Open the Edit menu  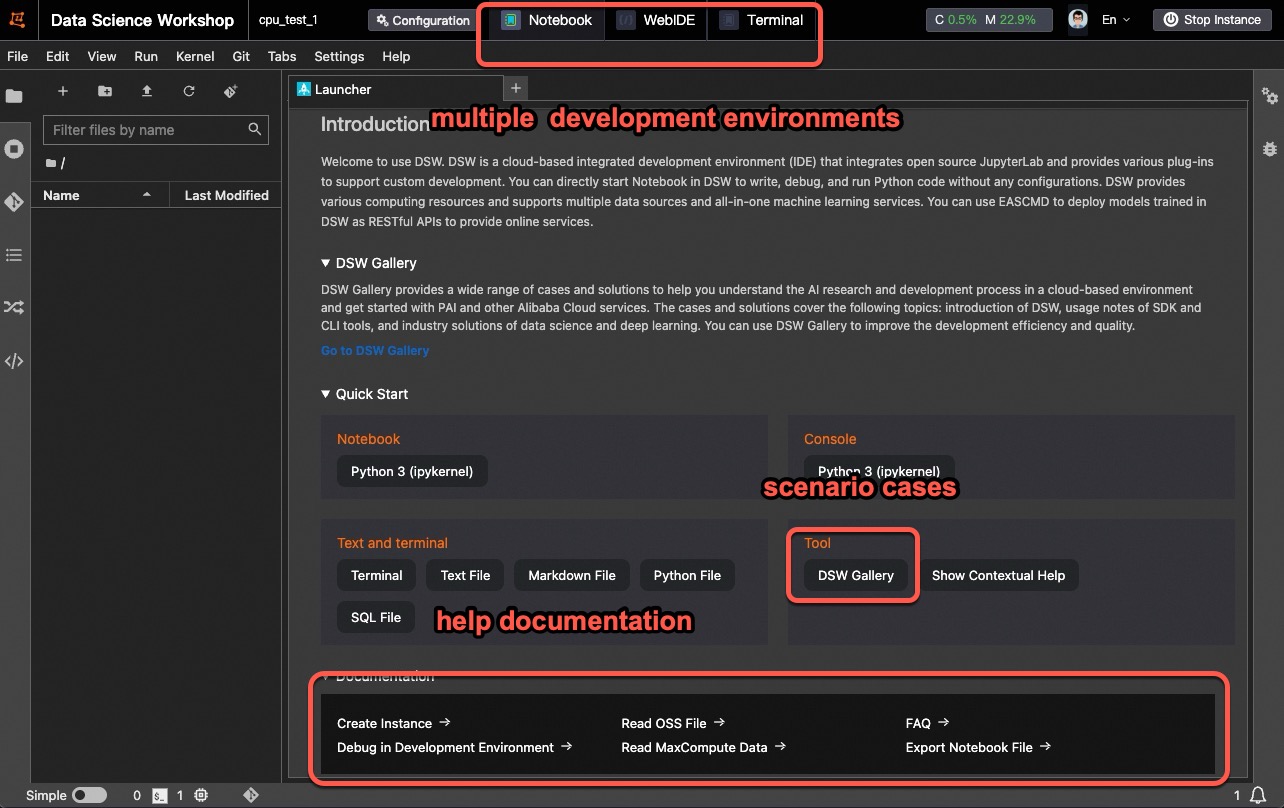[x=57, y=56]
